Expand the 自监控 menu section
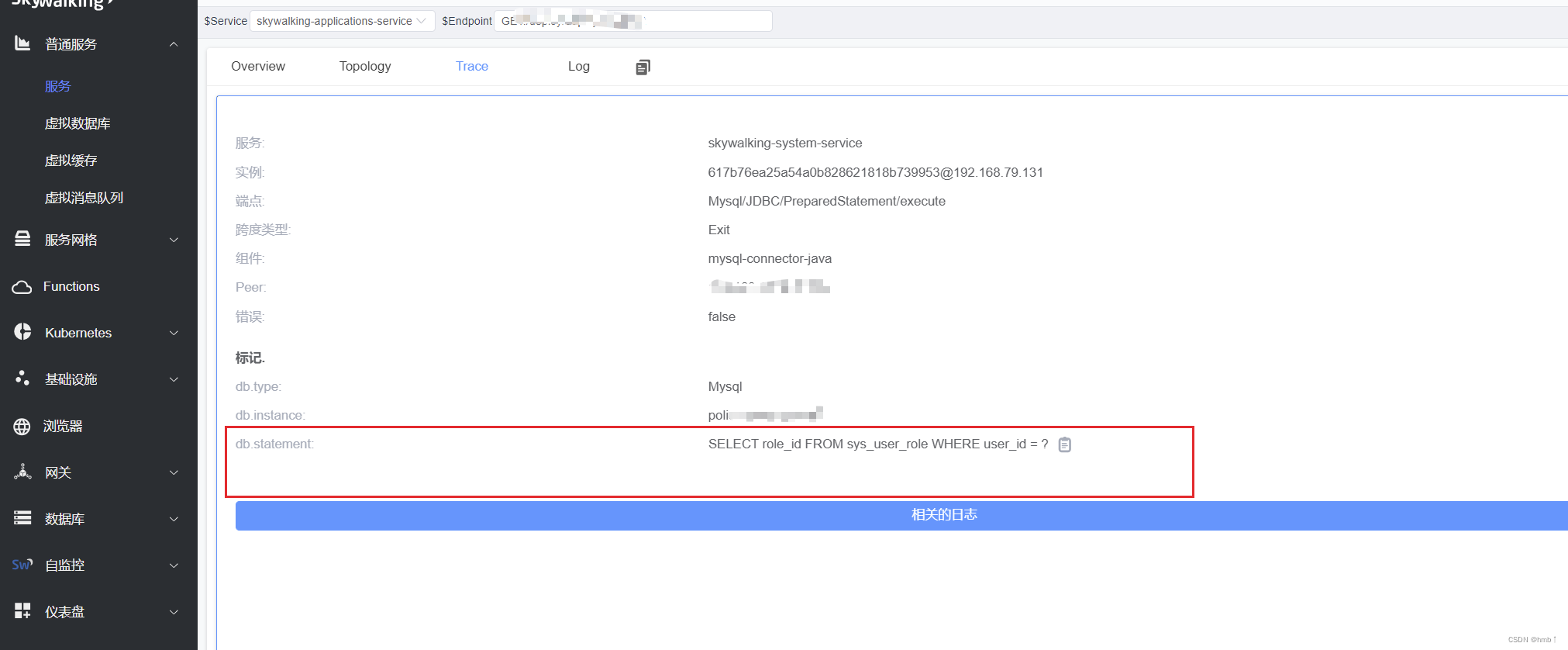The width and height of the screenshot is (1568, 650). click(174, 565)
